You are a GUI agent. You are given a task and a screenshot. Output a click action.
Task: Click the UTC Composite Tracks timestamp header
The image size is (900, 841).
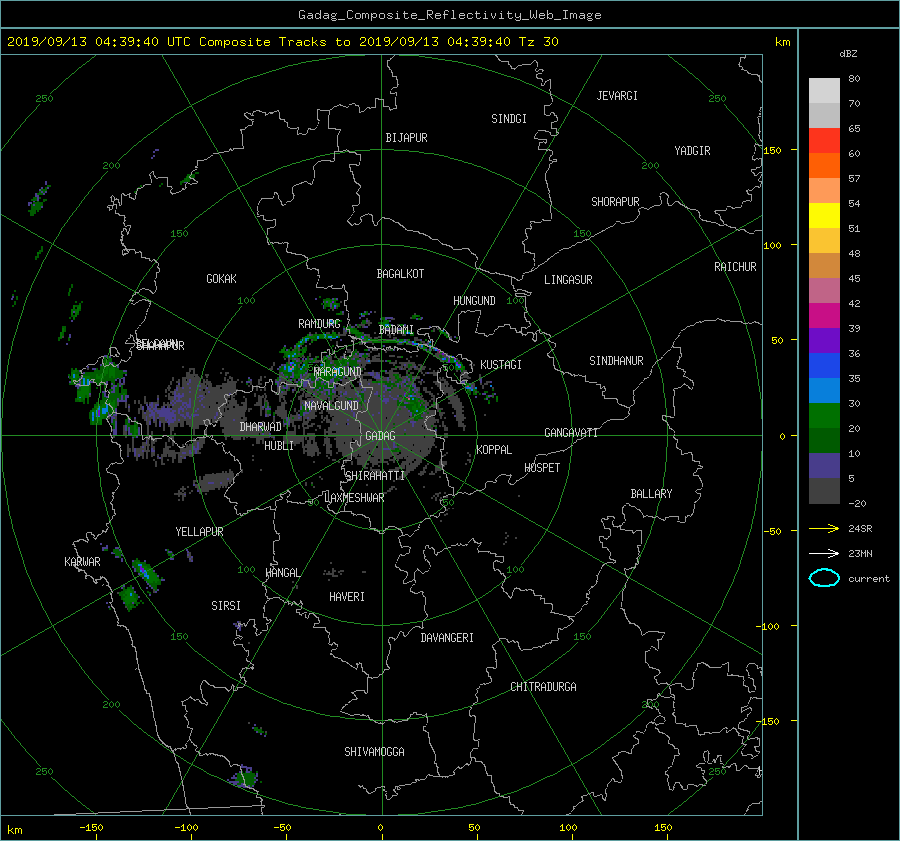(x=282, y=42)
